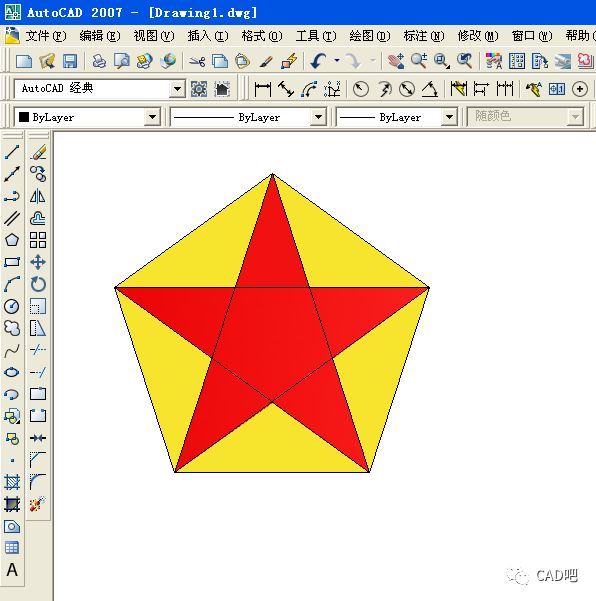596x601 pixels.
Task: Open the 窗口(W) menu
Action: tap(532, 36)
